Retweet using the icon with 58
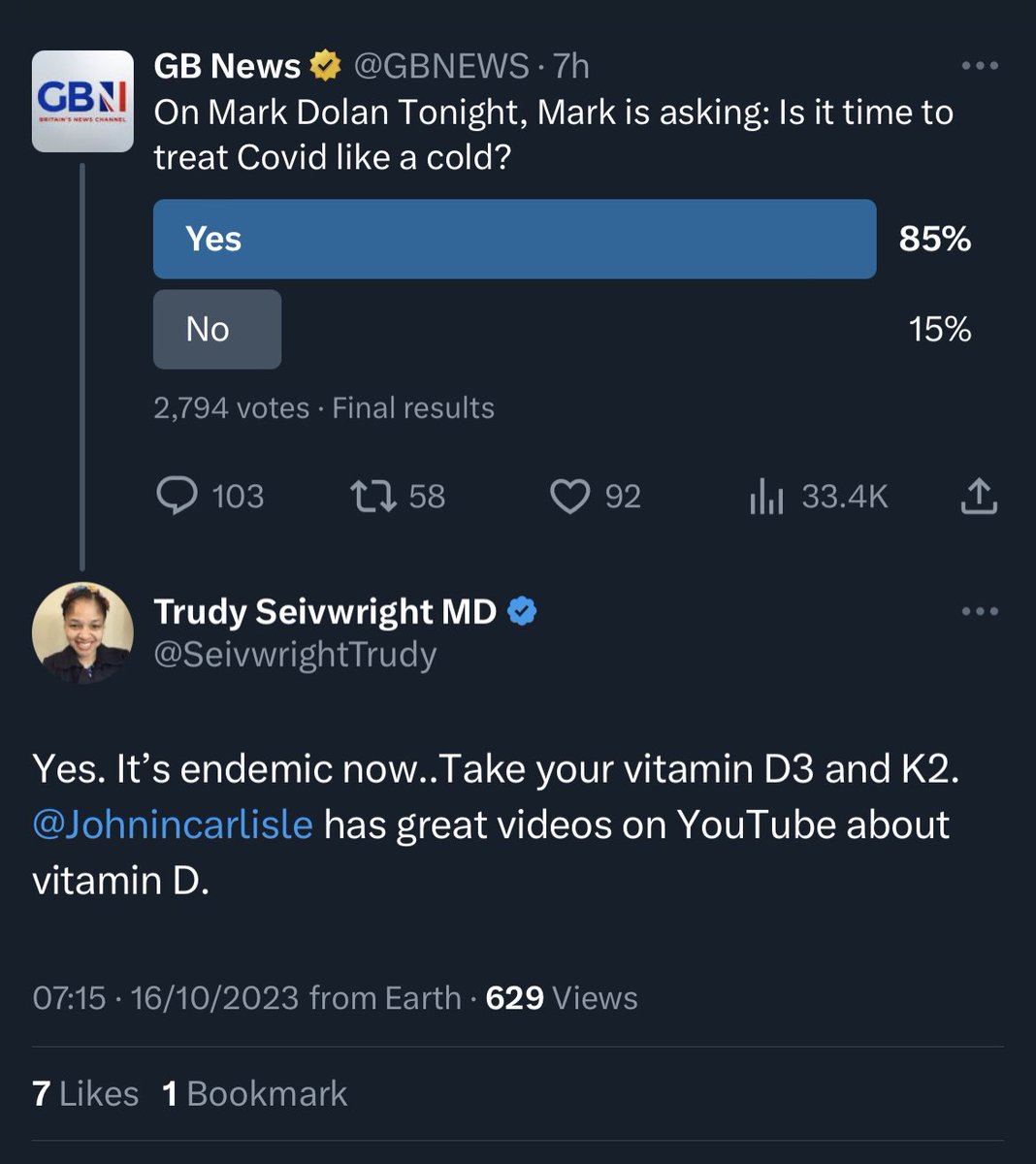1036x1164 pixels. 372,497
